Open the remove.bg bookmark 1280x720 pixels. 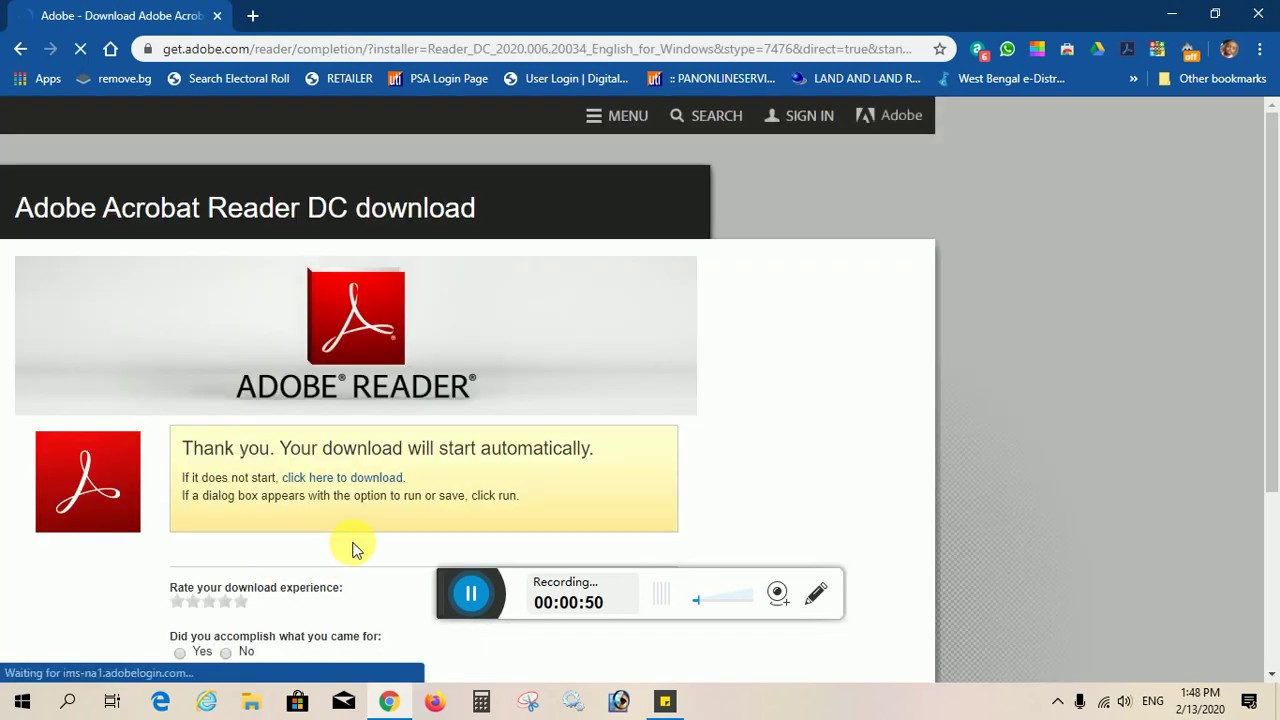pyautogui.click(x=114, y=79)
